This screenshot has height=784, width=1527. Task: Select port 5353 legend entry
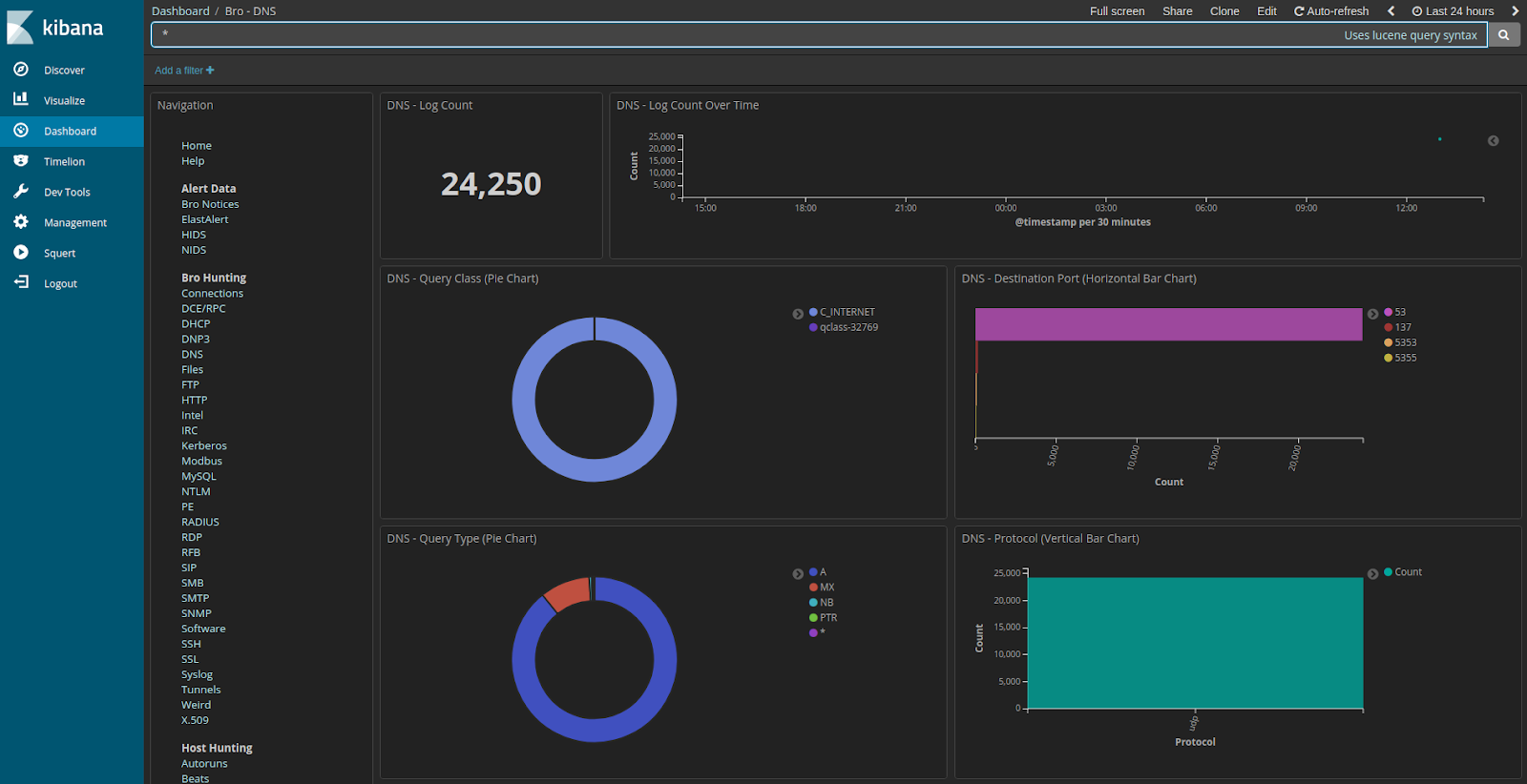point(1401,342)
